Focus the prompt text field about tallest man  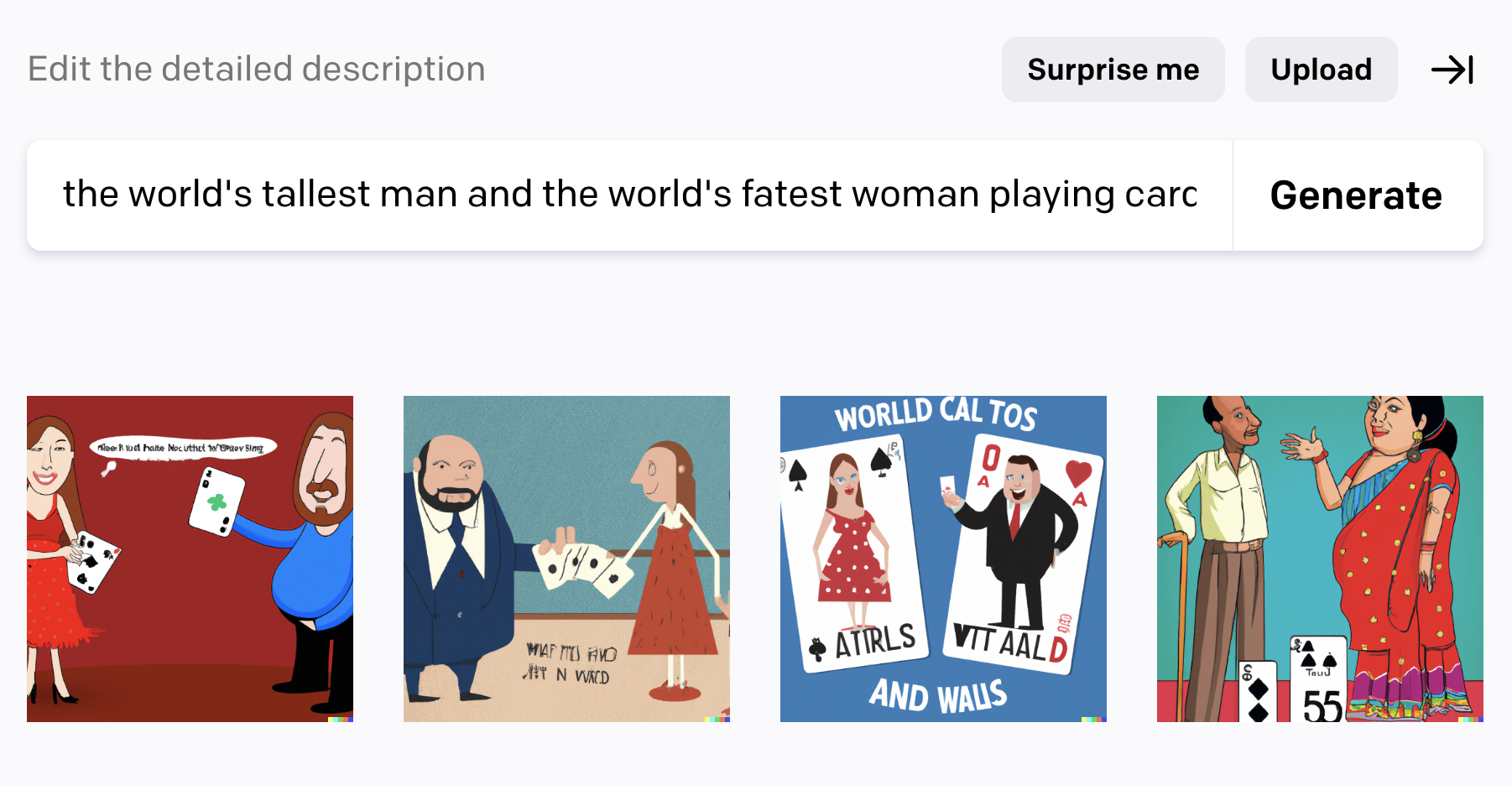pos(629,195)
